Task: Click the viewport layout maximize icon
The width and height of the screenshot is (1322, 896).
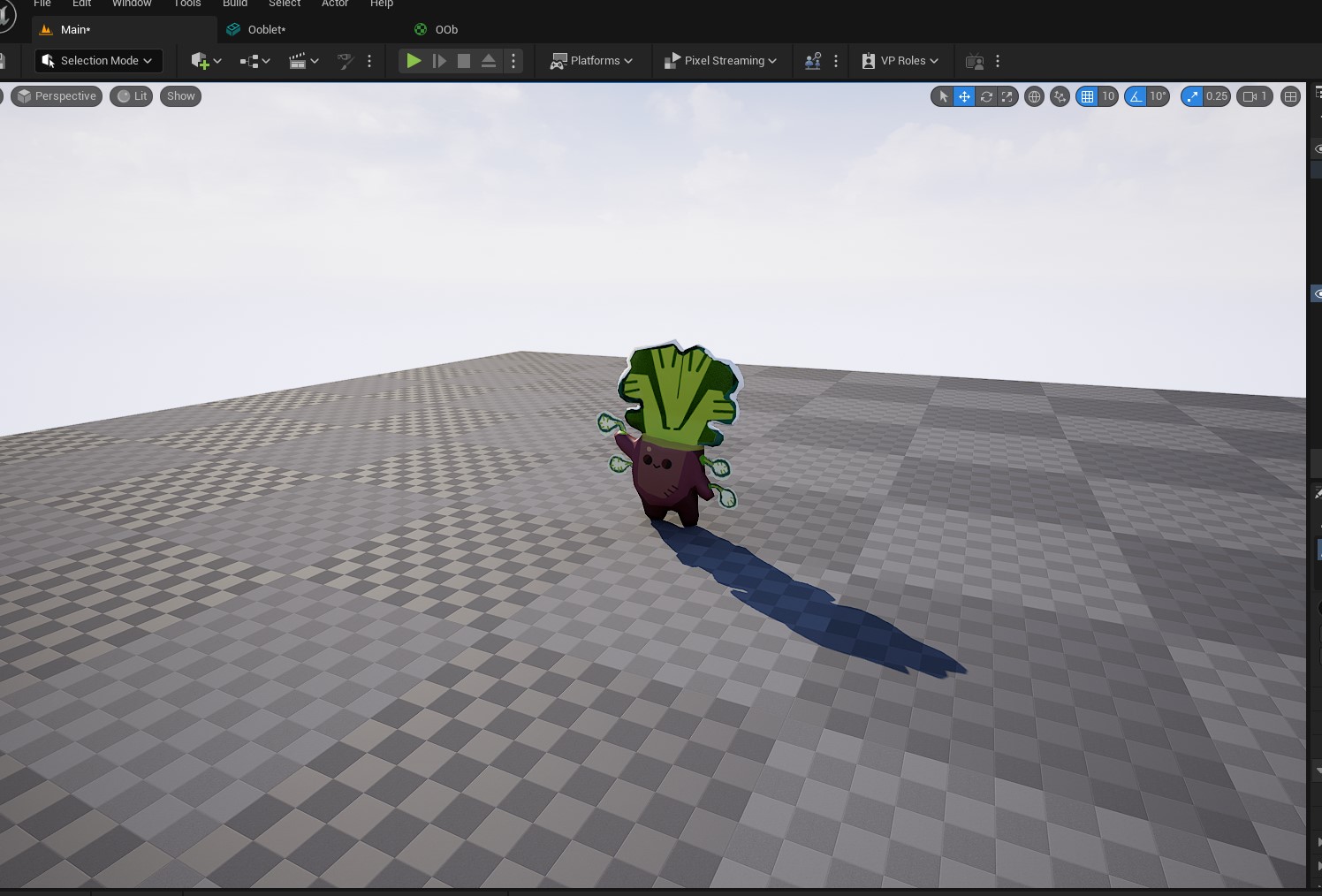Action: (1290, 96)
